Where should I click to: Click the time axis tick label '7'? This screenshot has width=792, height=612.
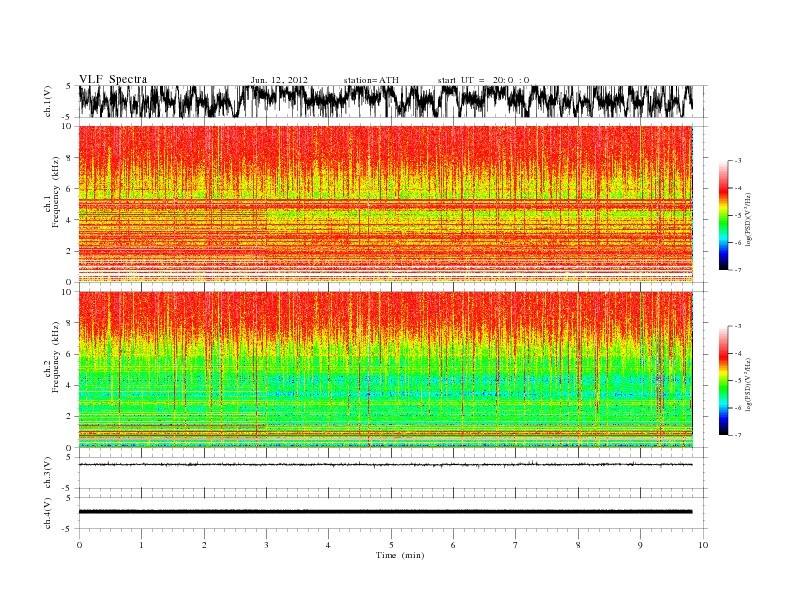point(515,545)
